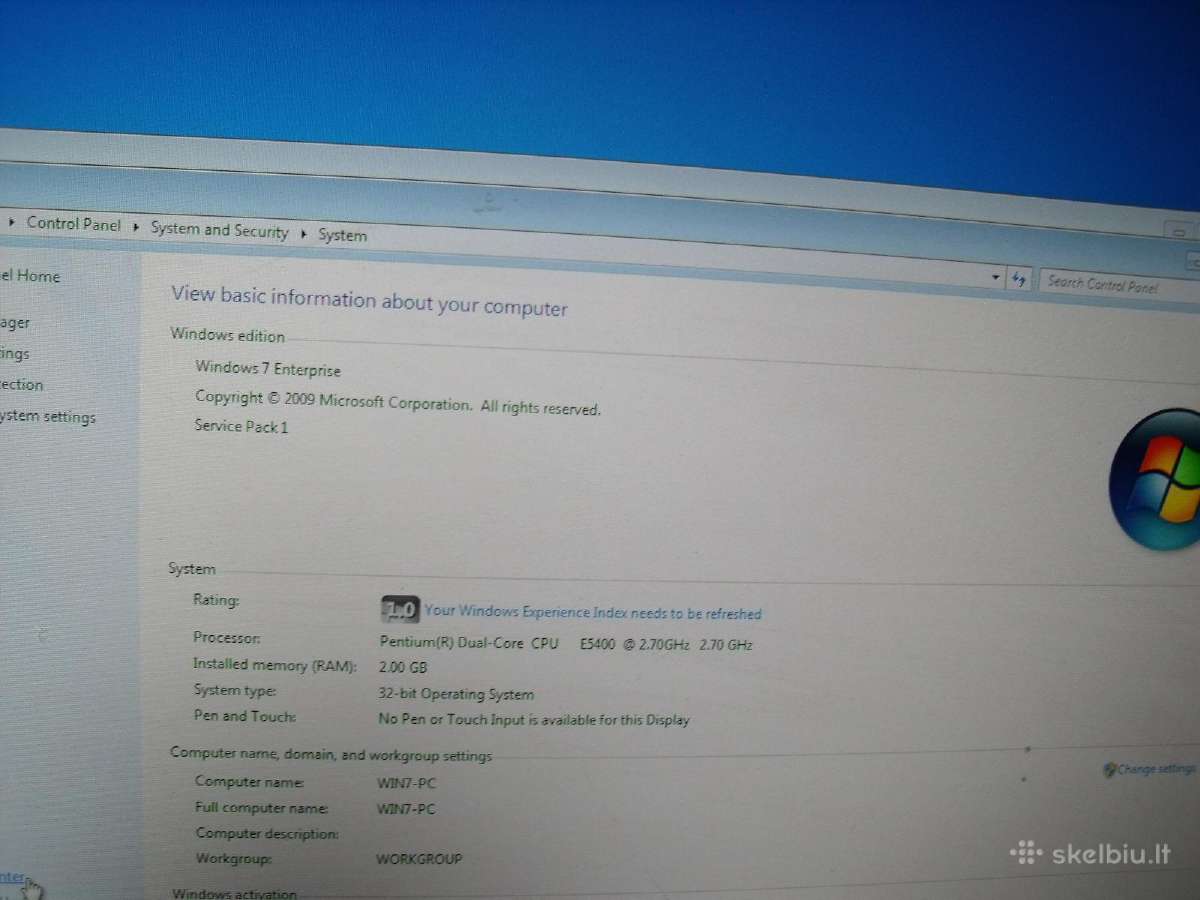Click the Change settings link

(x=1156, y=768)
